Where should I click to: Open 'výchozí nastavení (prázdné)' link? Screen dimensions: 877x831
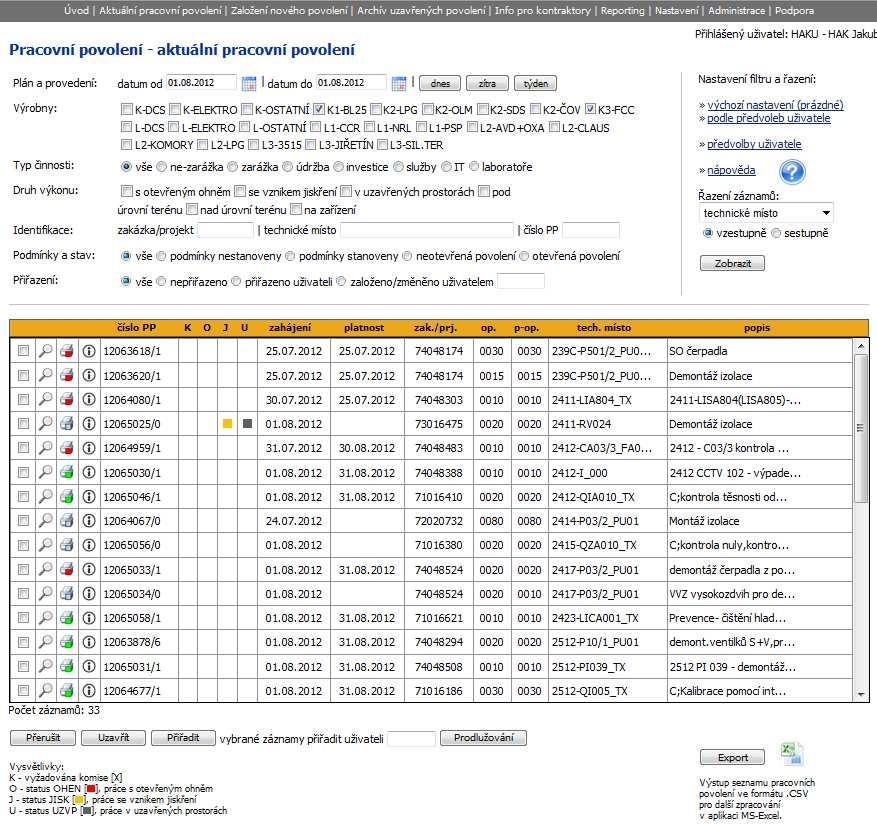click(x=775, y=105)
